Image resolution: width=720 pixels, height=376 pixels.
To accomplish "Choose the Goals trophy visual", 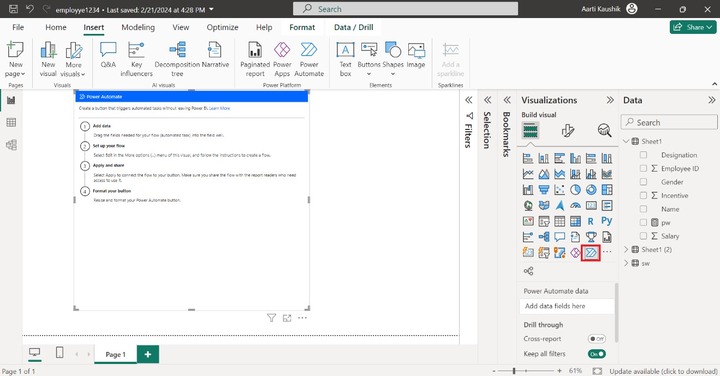I will pyautogui.click(x=591, y=237).
